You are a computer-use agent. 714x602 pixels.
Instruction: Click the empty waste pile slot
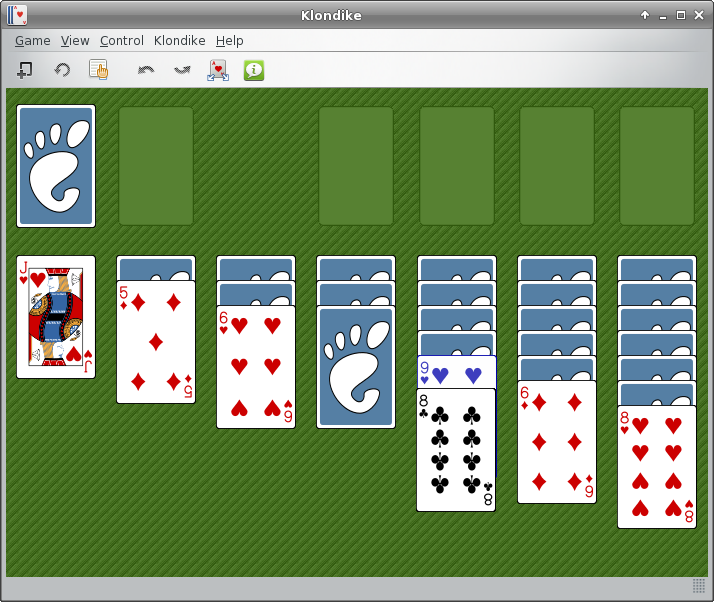click(x=156, y=166)
